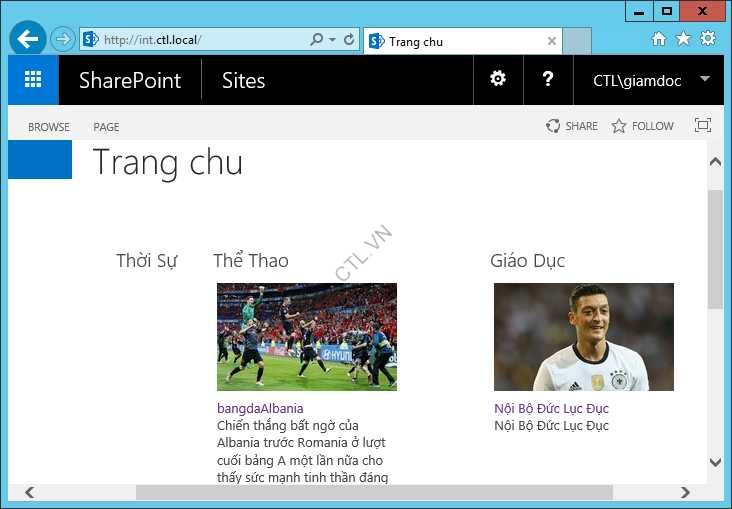
Task: Click the help question mark icon
Action: pos(548,80)
